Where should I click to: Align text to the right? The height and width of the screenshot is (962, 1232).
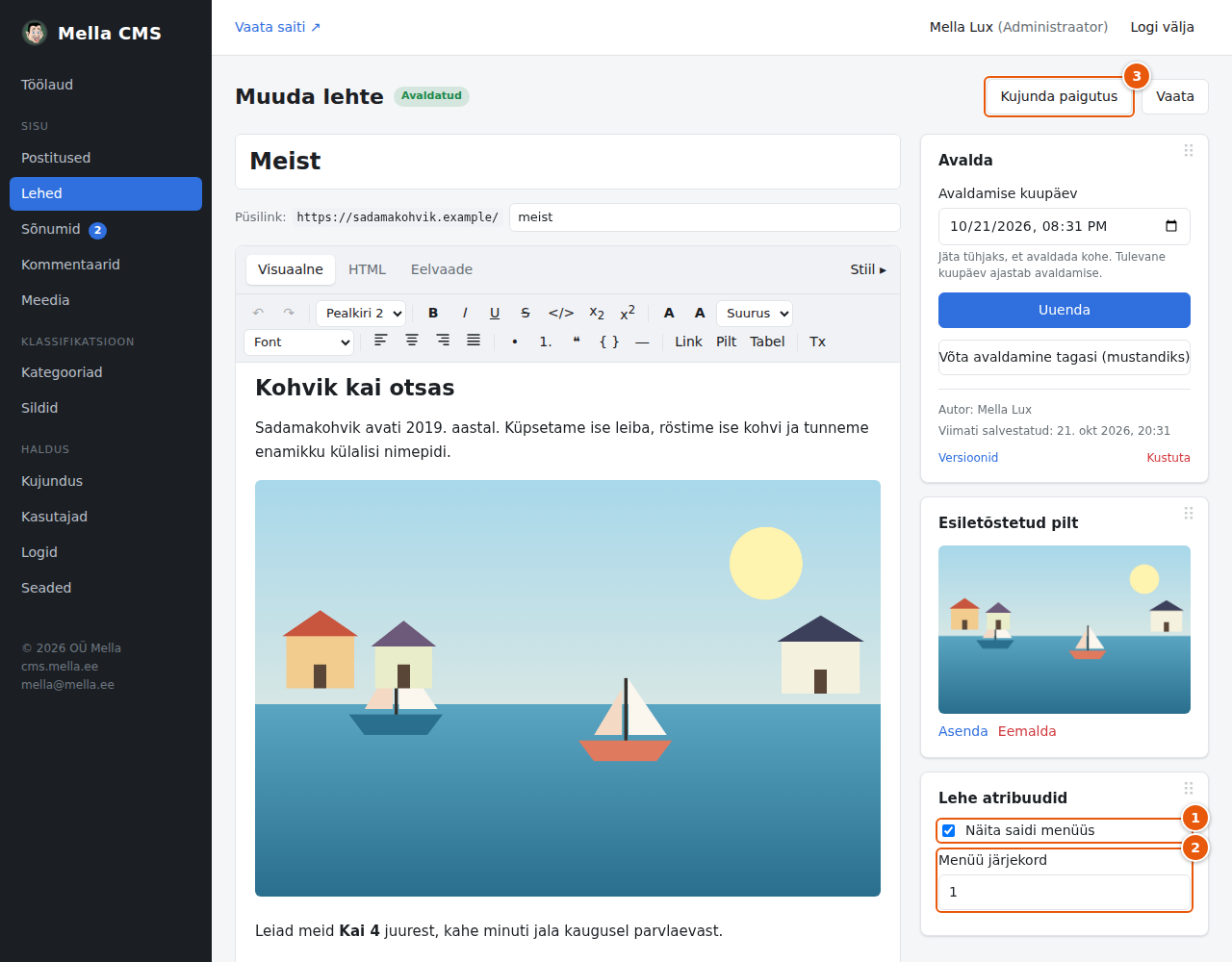click(x=443, y=342)
